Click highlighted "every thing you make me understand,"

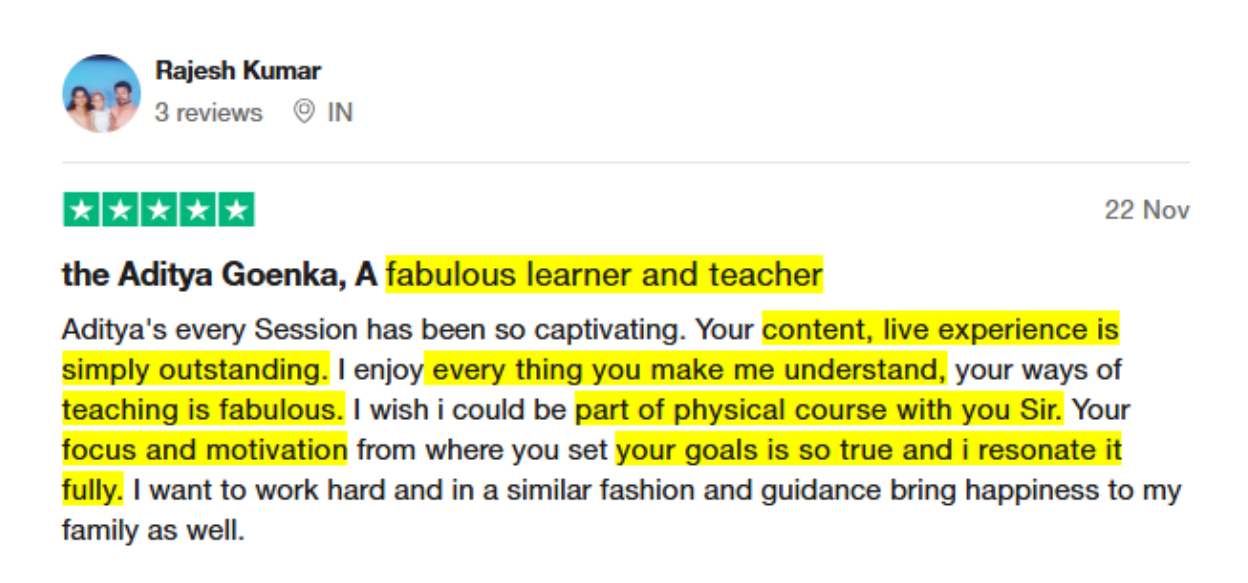685,370
